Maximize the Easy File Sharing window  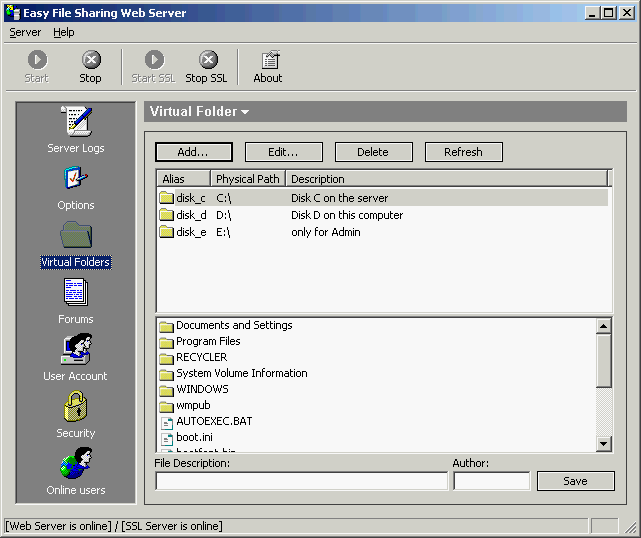click(x=609, y=13)
